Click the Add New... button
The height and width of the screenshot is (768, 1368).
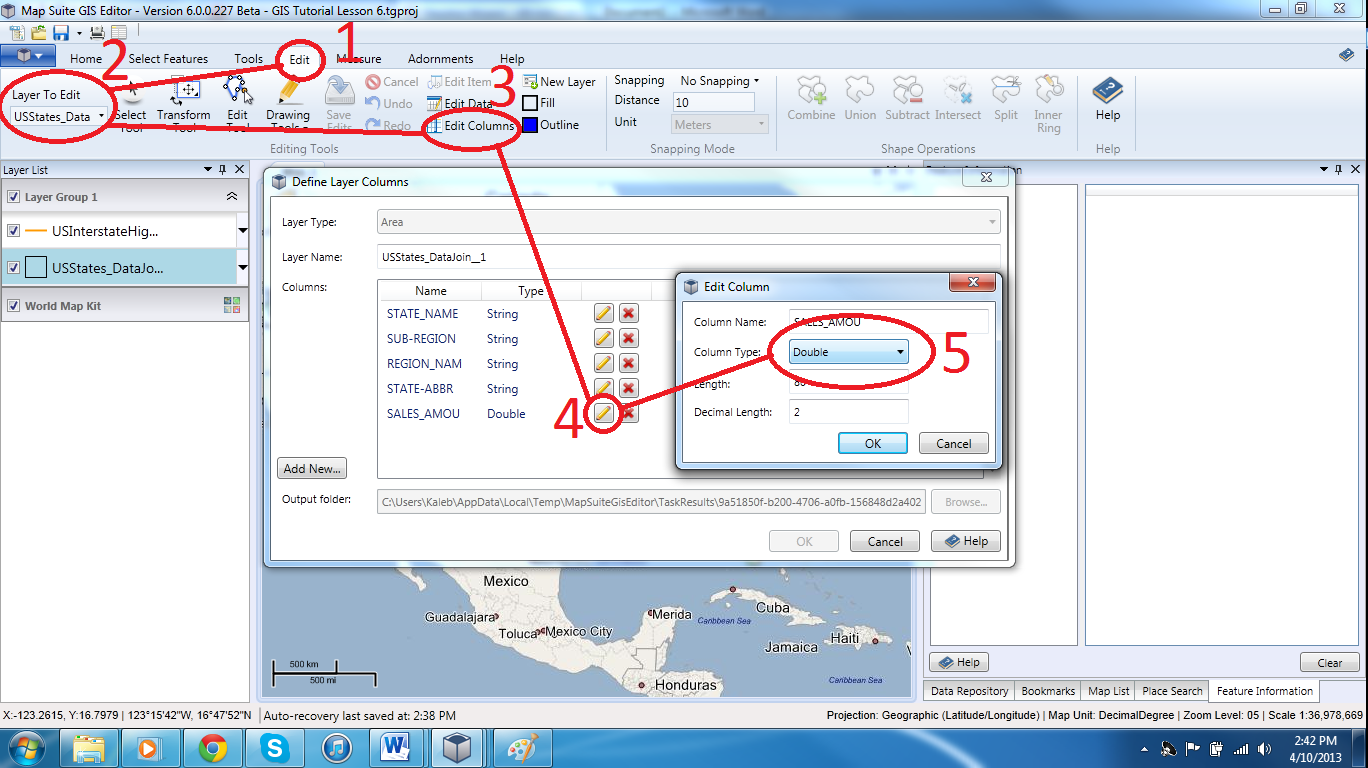tap(313, 468)
